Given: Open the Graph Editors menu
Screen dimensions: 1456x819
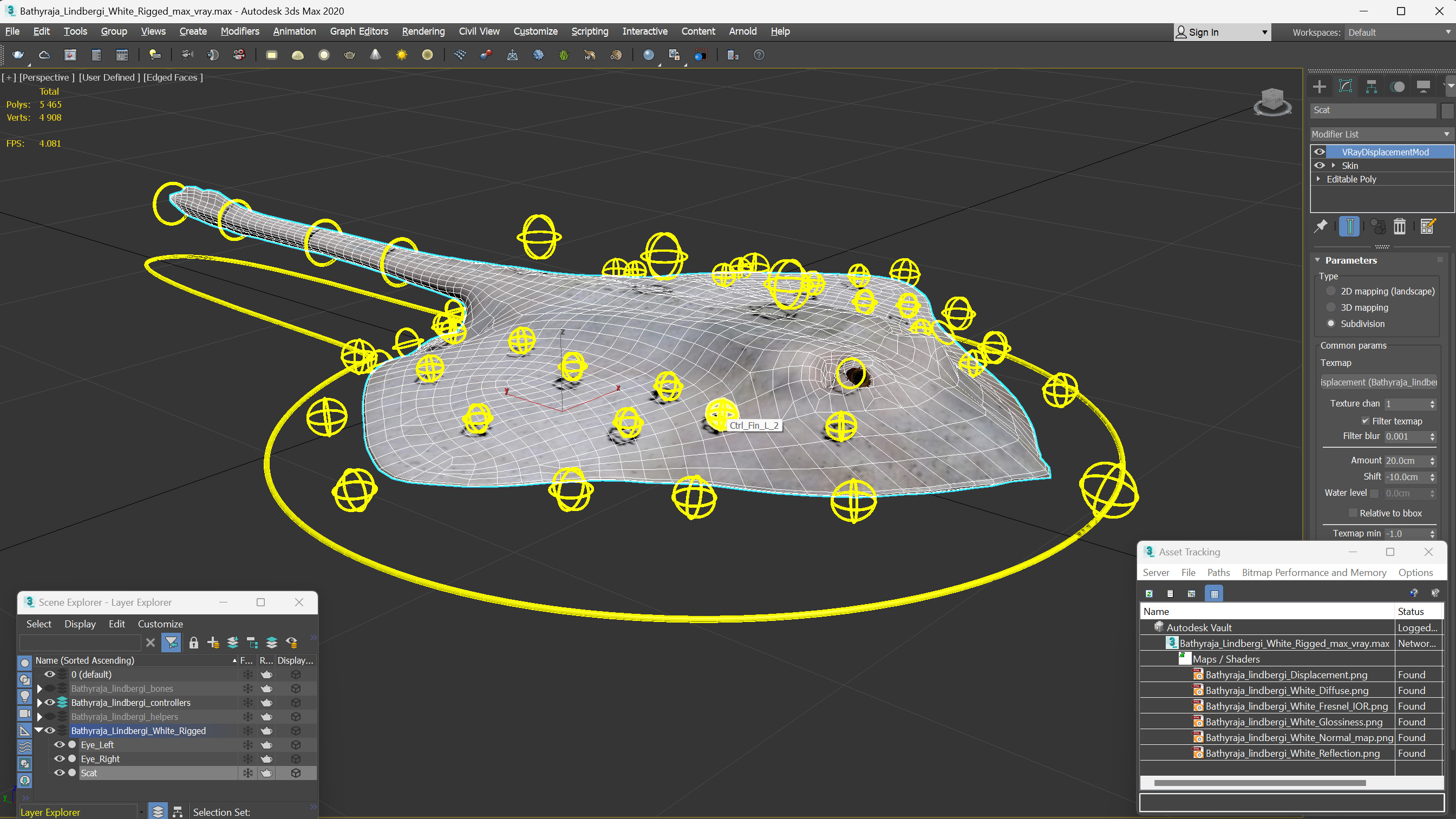Looking at the screenshot, I should point(359,31).
